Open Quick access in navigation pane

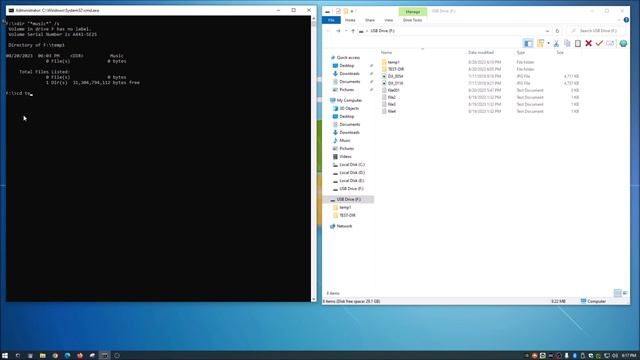[348, 58]
